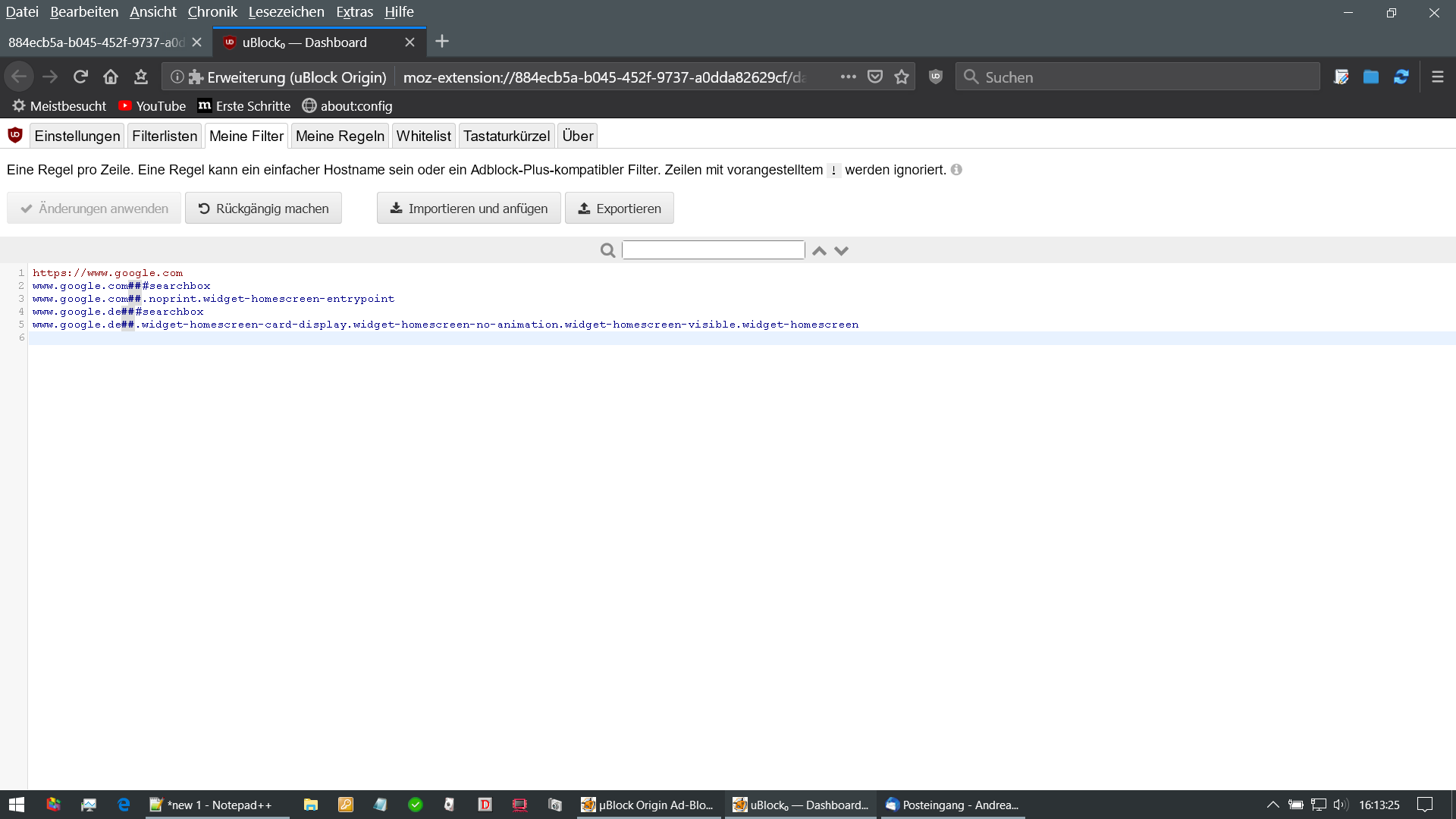
Task: Click Importieren und anfügen button
Action: point(469,208)
